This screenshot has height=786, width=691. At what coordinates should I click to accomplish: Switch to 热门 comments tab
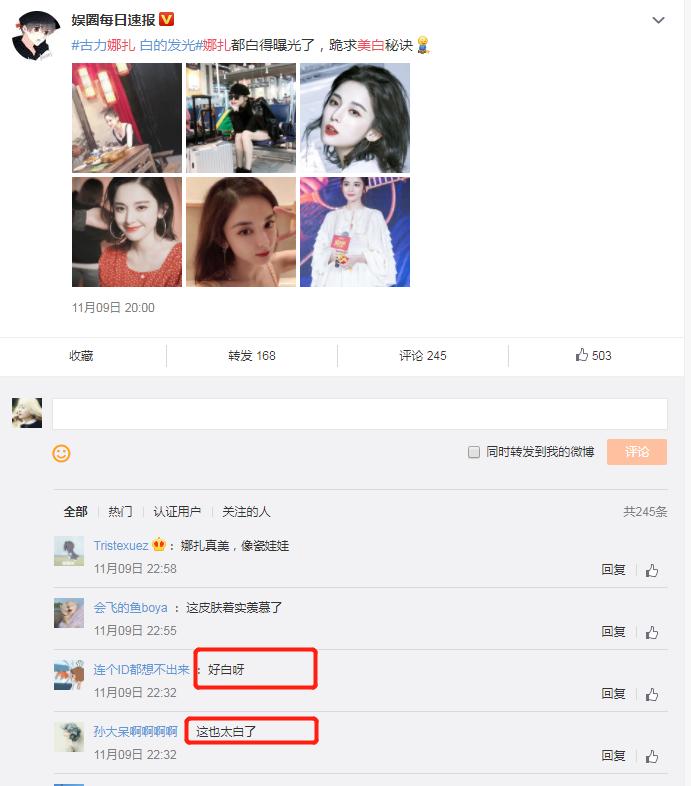[120, 511]
